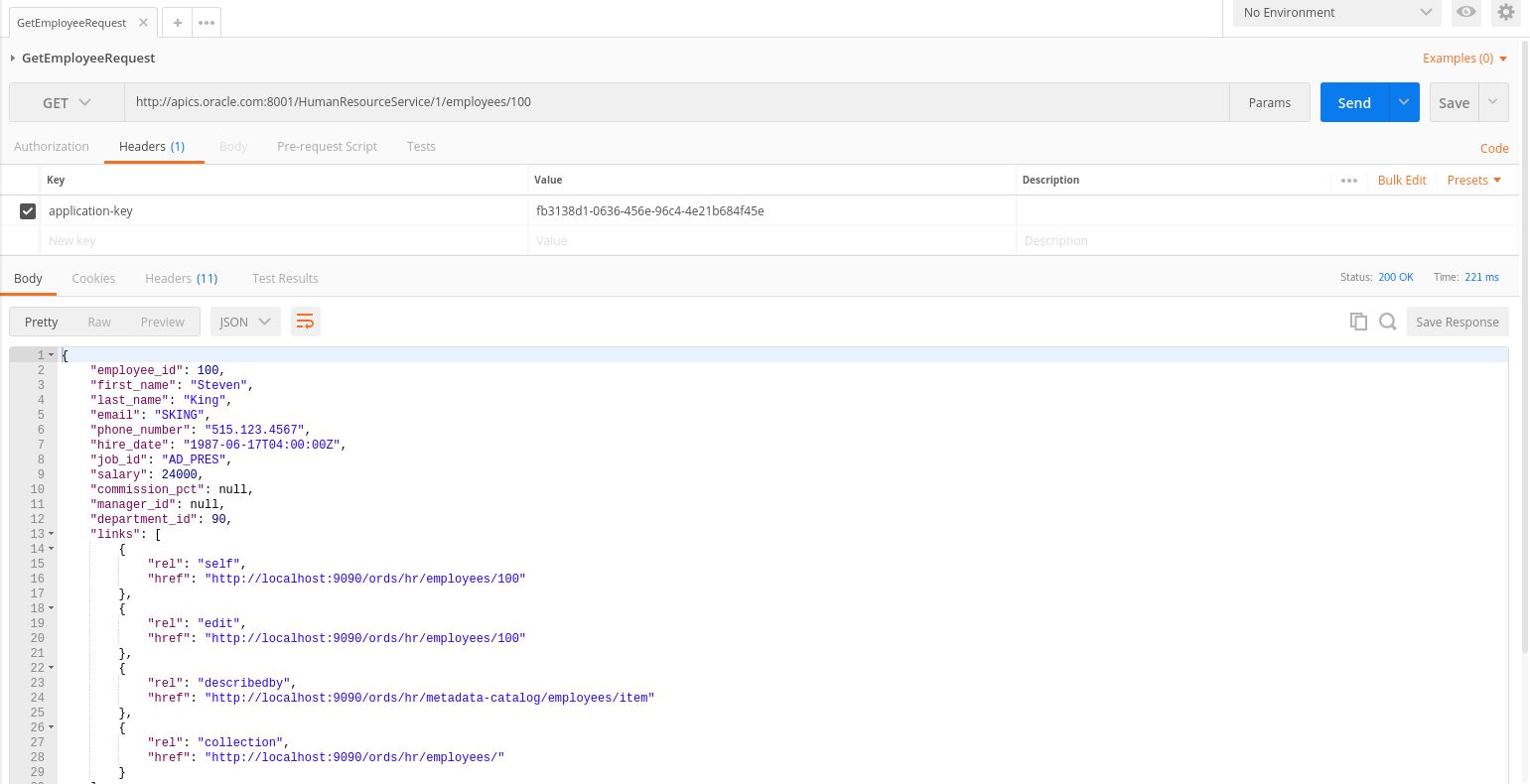The height and width of the screenshot is (784, 1530).
Task: Collapse the JSON object at line 14
Action: tap(52, 549)
